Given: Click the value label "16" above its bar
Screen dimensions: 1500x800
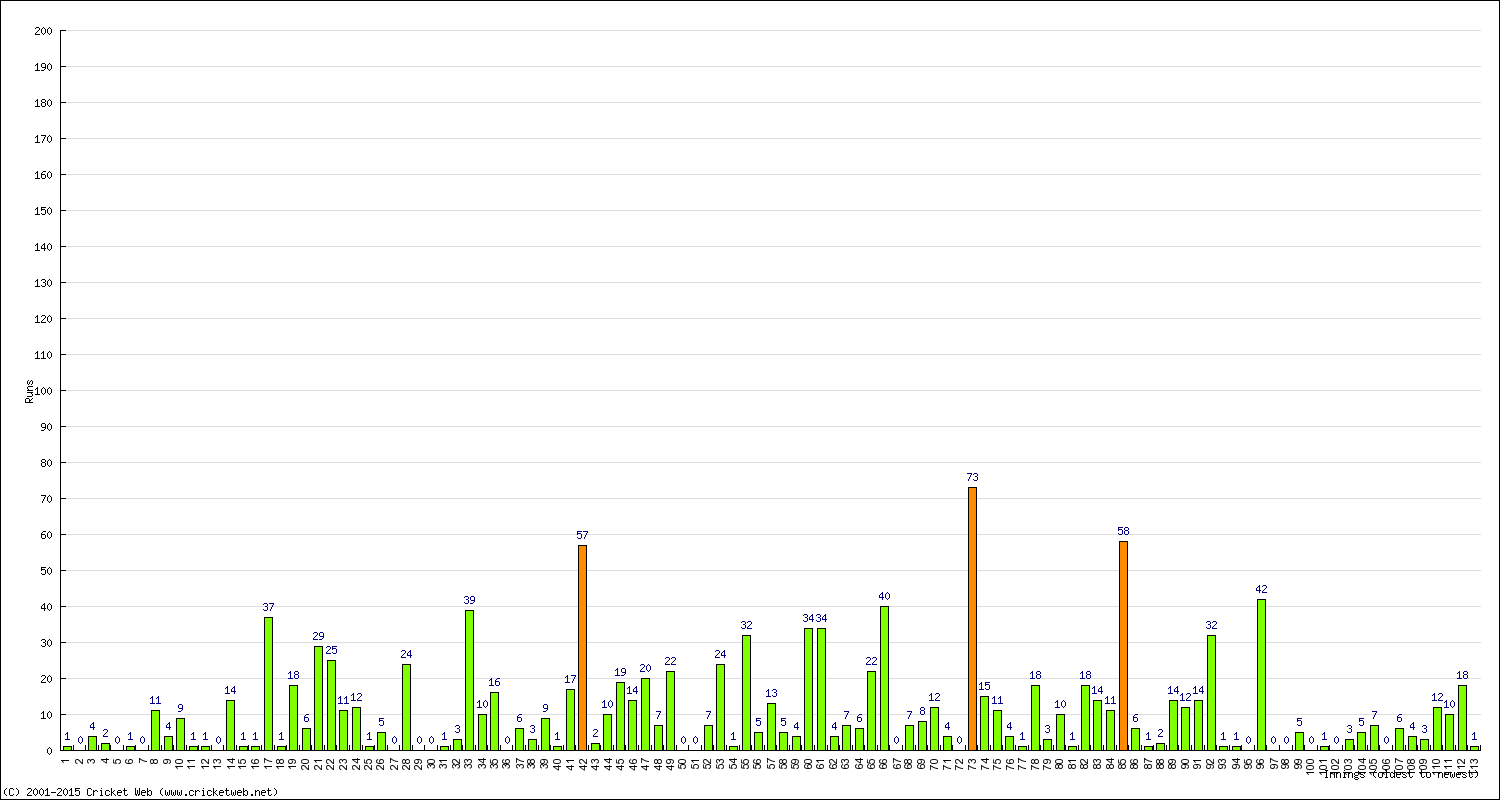Looking at the screenshot, I should pyautogui.click(x=494, y=683).
